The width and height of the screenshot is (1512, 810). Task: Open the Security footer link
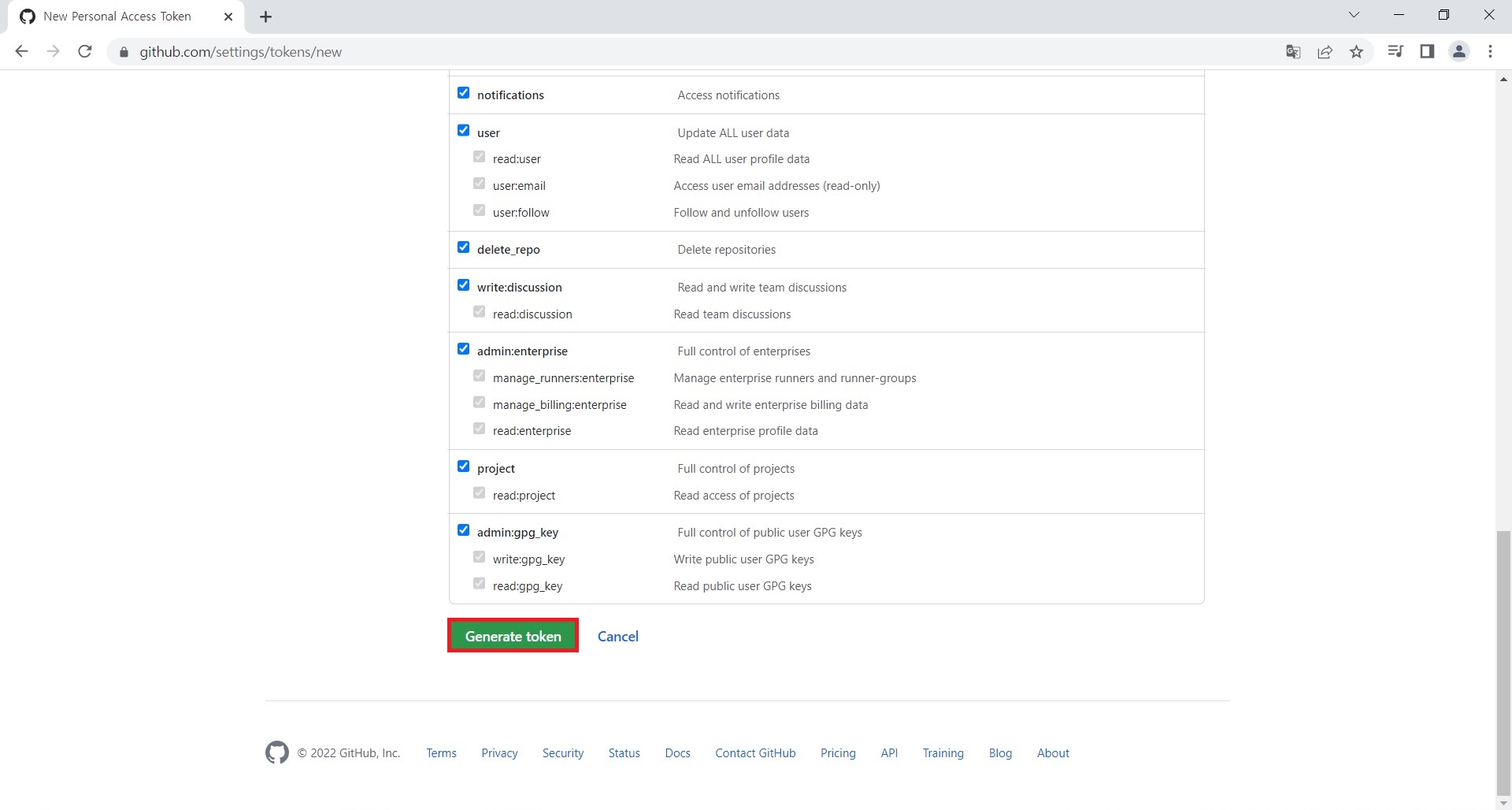pos(563,753)
